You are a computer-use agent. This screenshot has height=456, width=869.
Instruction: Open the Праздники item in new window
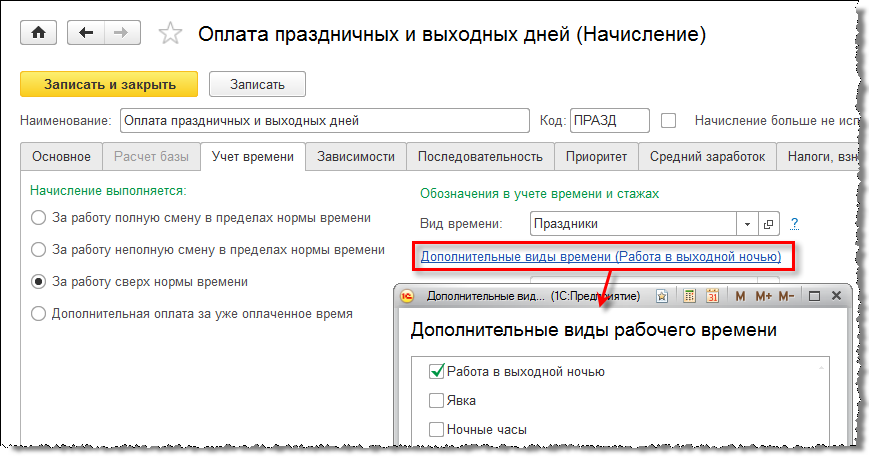click(769, 224)
